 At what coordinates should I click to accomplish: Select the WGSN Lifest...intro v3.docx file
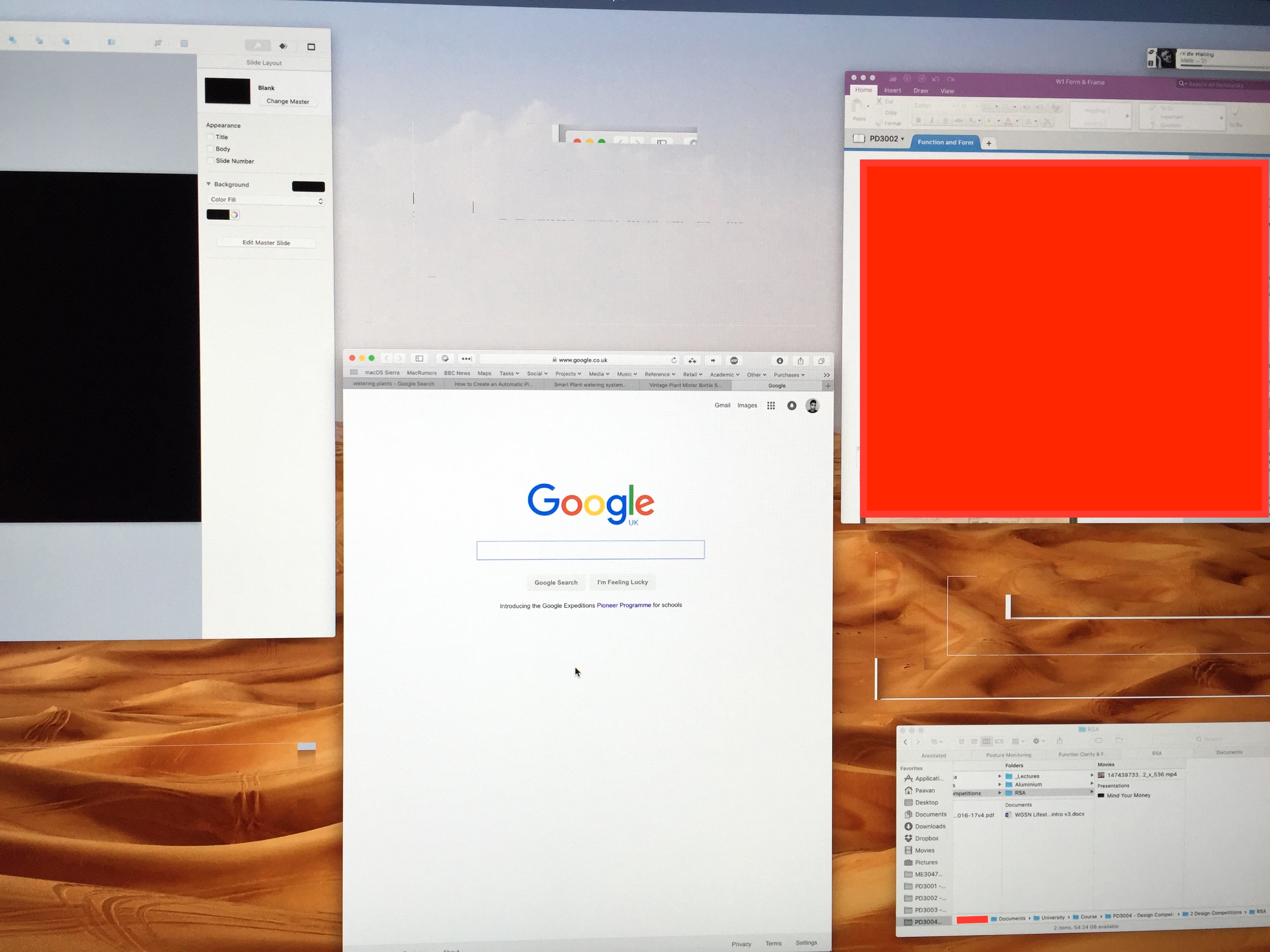[1045, 814]
